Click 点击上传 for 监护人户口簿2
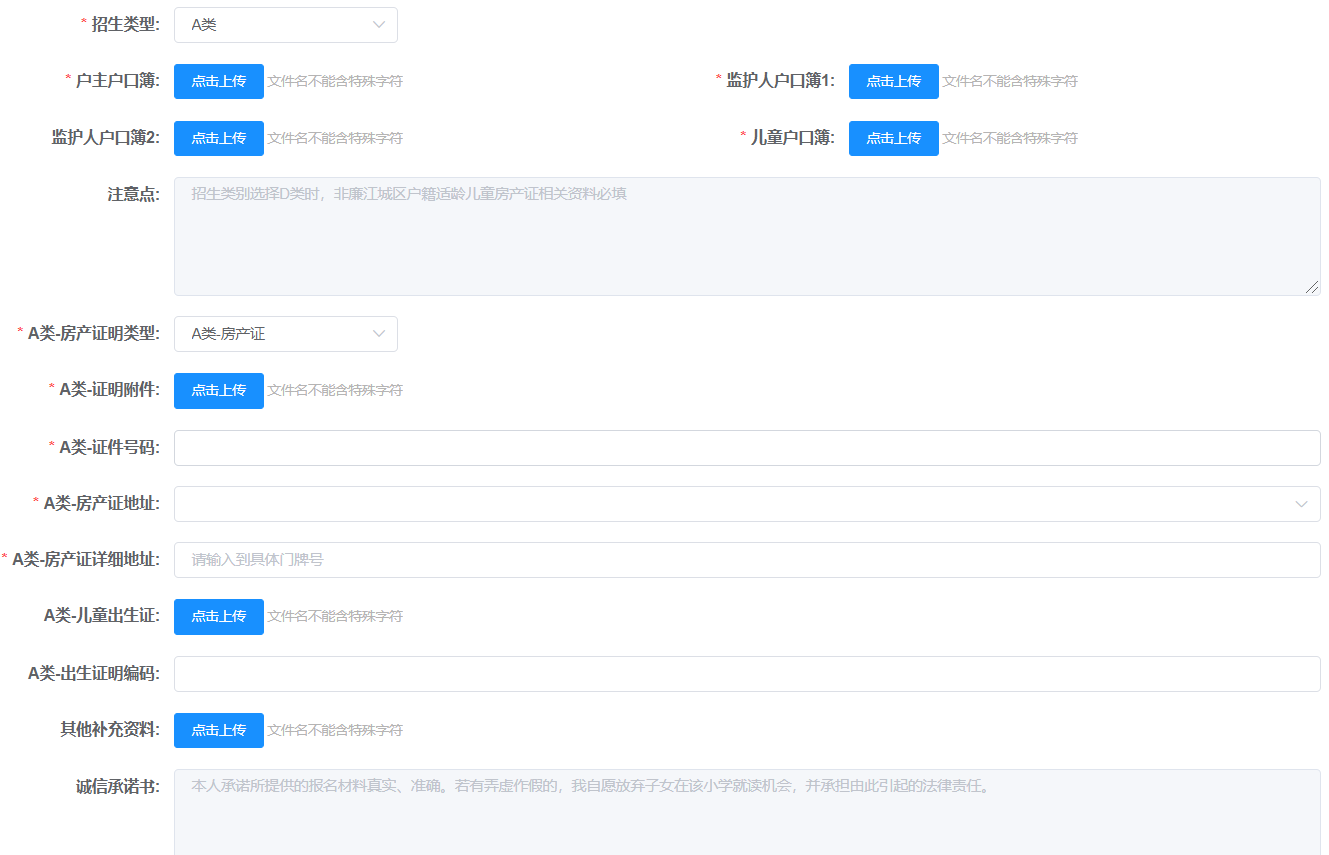Viewport: 1329px width, 855px height. [219, 138]
